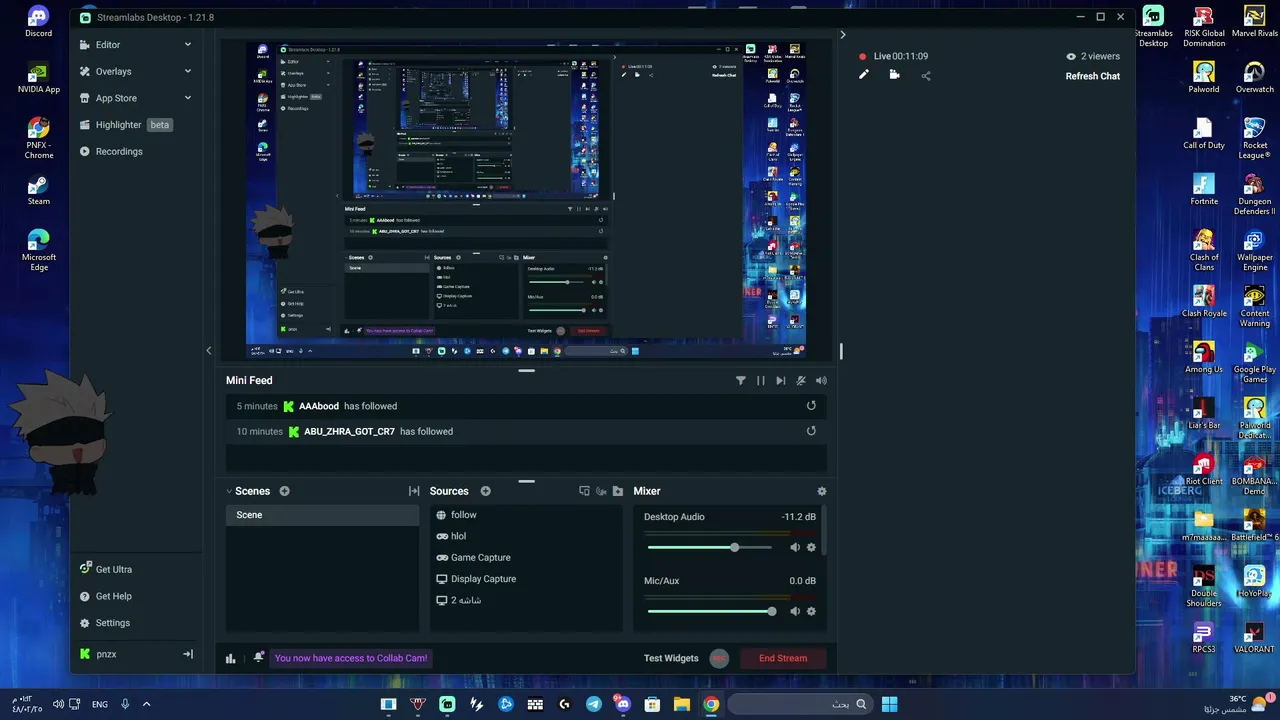Viewport: 1280px width, 720px height.
Task: Expand the Overlays dropdown chevron
Action: (x=187, y=72)
